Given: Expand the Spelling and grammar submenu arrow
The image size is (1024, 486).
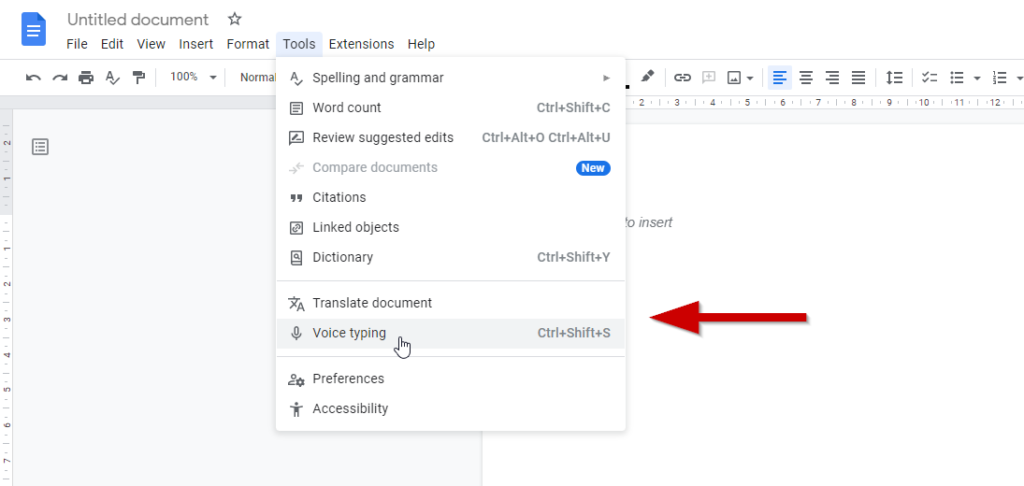Looking at the screenshot, I should (607, 78).
